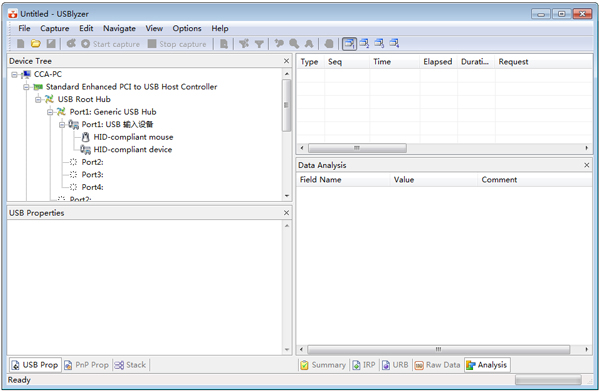Collapse the CCA-PC tree node
The height and width of the screenshot is (391, 600).
click(x=14, y=74)
